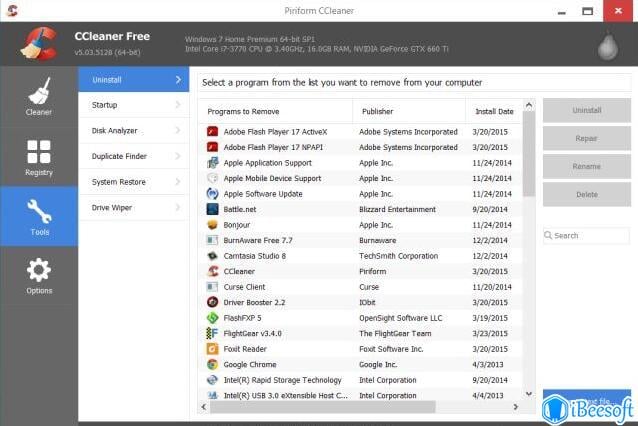Click FlightGear v3.4.0 icon
This screenshot has height=426, width=638.
[212, 333]
